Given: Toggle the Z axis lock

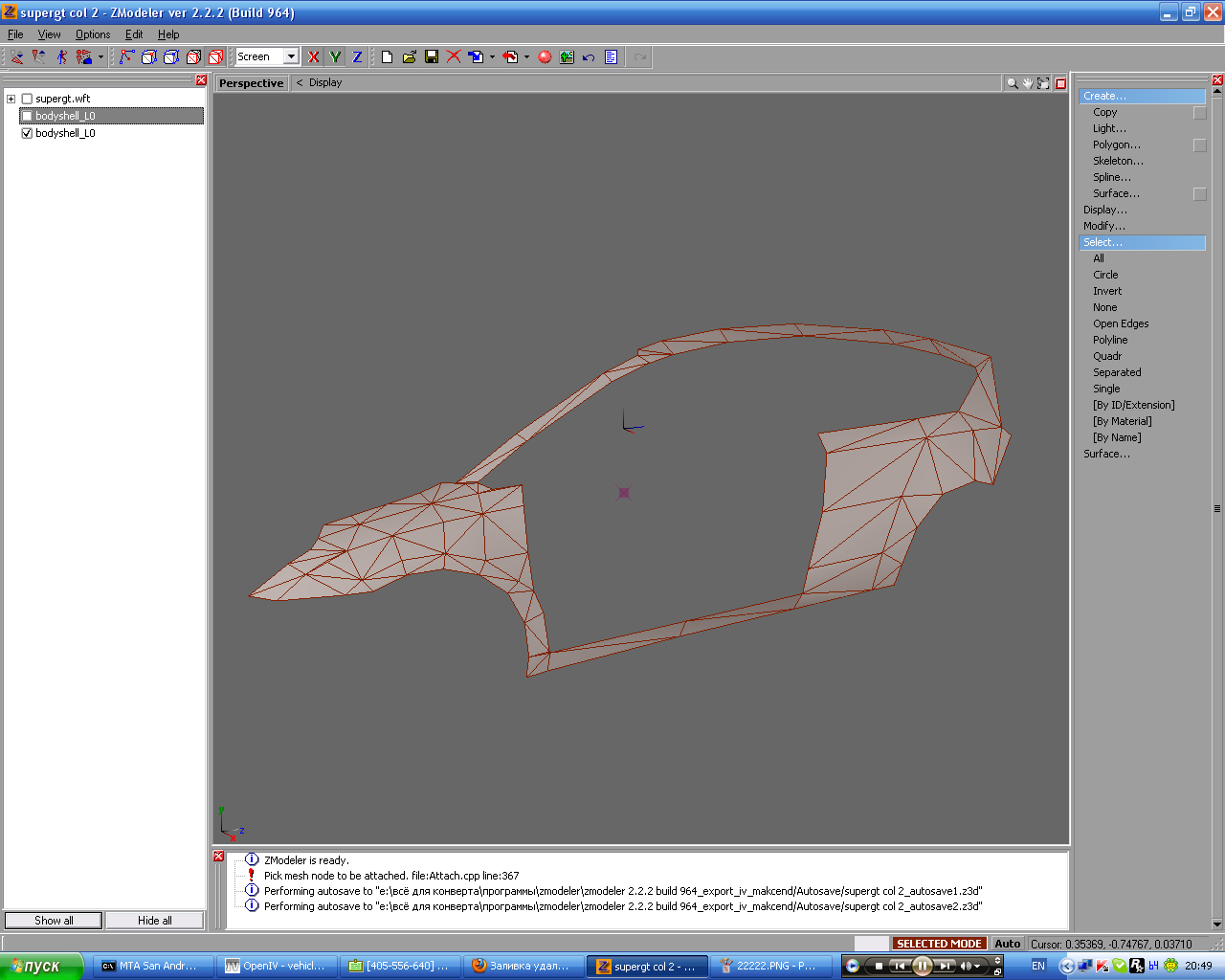Looking at the screenshot, I should coord(357,57).
